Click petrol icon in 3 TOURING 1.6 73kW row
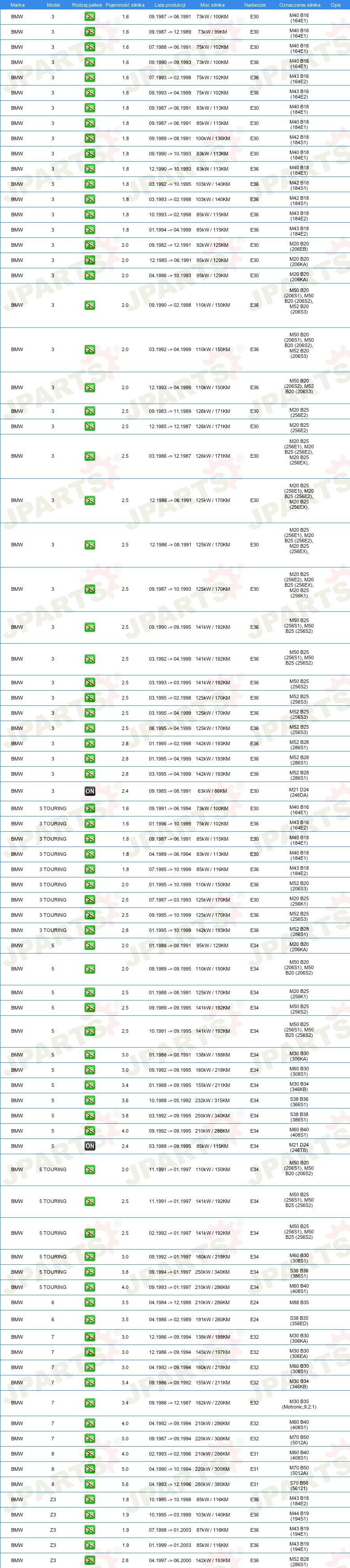 90,808
